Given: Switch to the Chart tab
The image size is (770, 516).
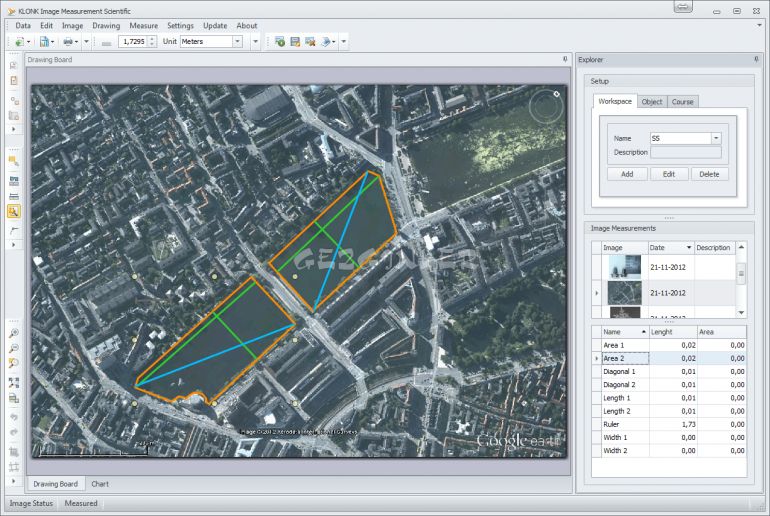Looking at the screenshot, I should [100, 484].
